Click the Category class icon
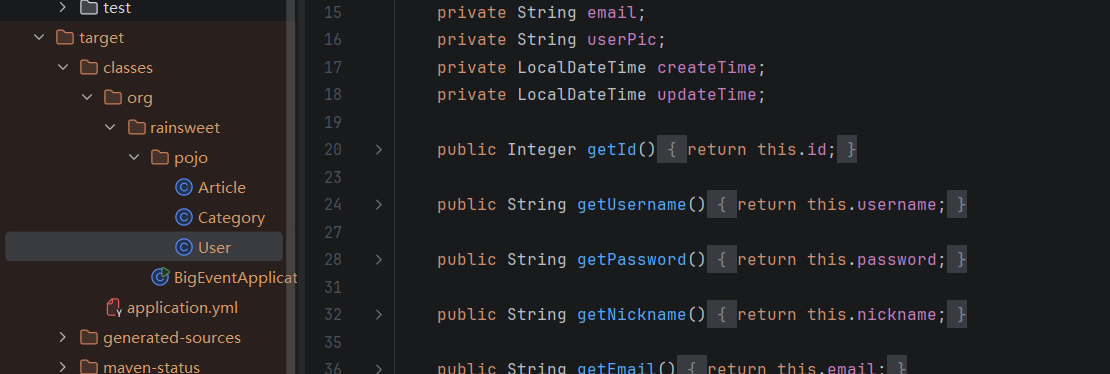This screenshot has width=1110, height=374. tap(183, 217)
